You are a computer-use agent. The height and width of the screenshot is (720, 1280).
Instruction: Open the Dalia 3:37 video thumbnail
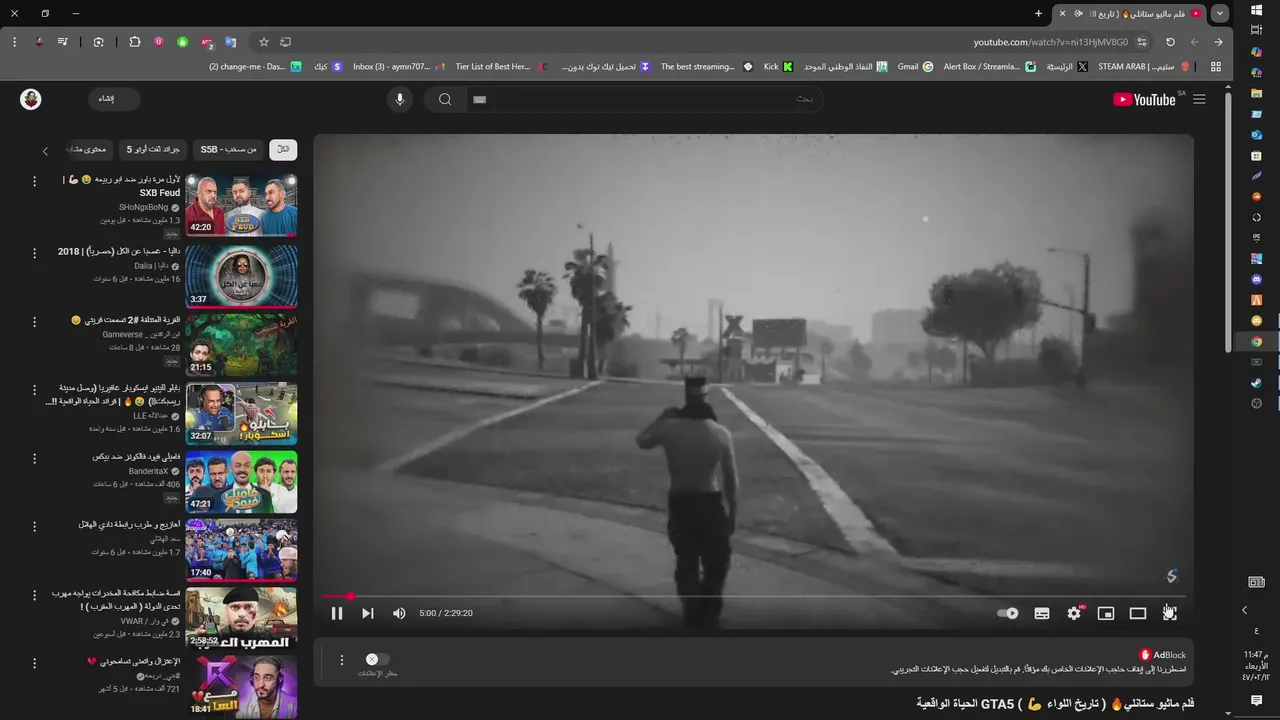[x=241, y=275]
